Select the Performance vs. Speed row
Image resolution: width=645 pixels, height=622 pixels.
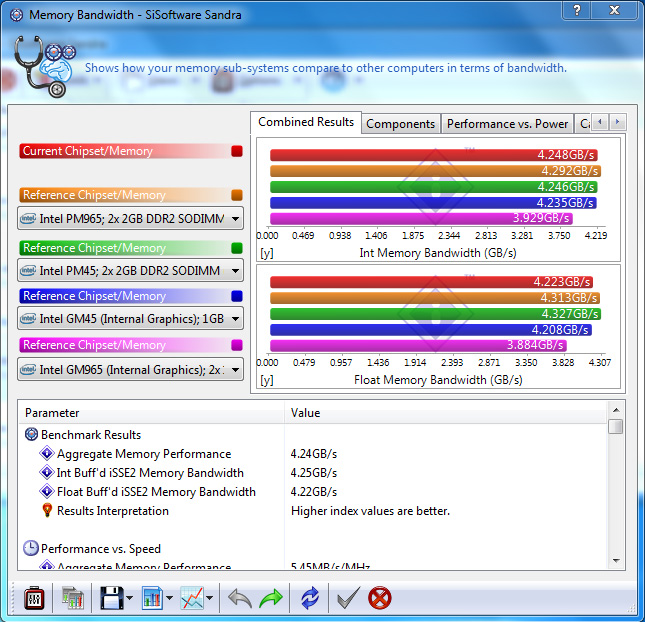(x=313, y=549)
